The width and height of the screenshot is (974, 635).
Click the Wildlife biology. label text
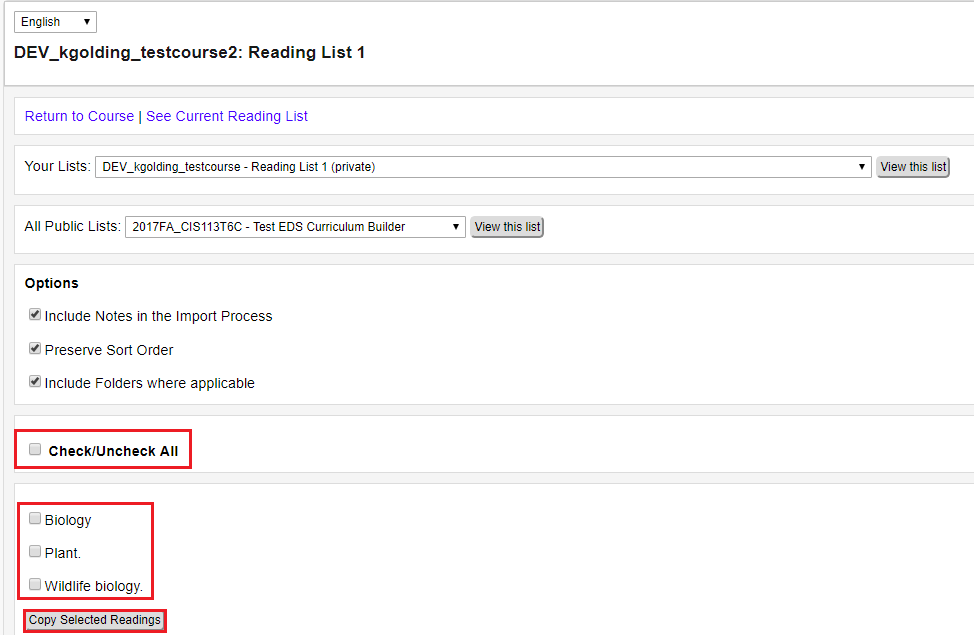coord(94,586)
